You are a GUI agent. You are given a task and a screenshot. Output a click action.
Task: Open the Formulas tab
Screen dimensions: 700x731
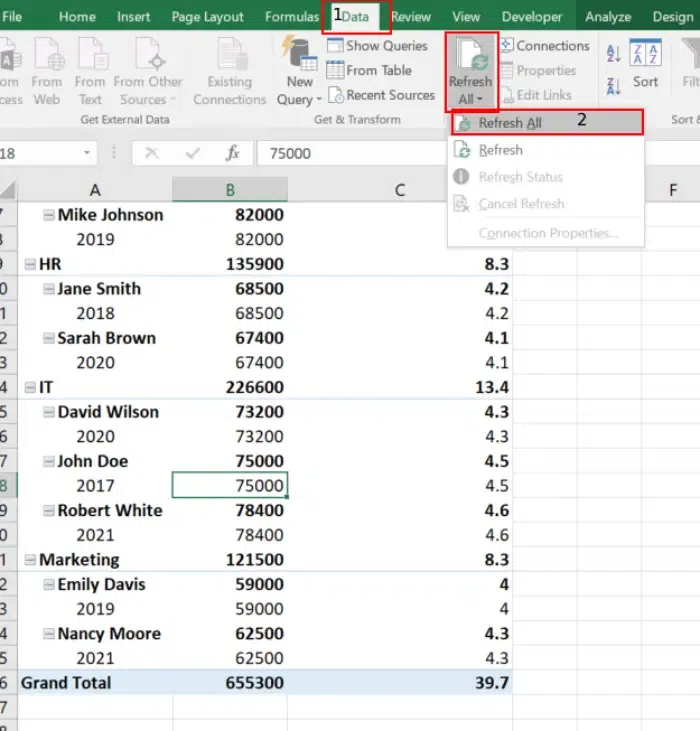point(292,17)
